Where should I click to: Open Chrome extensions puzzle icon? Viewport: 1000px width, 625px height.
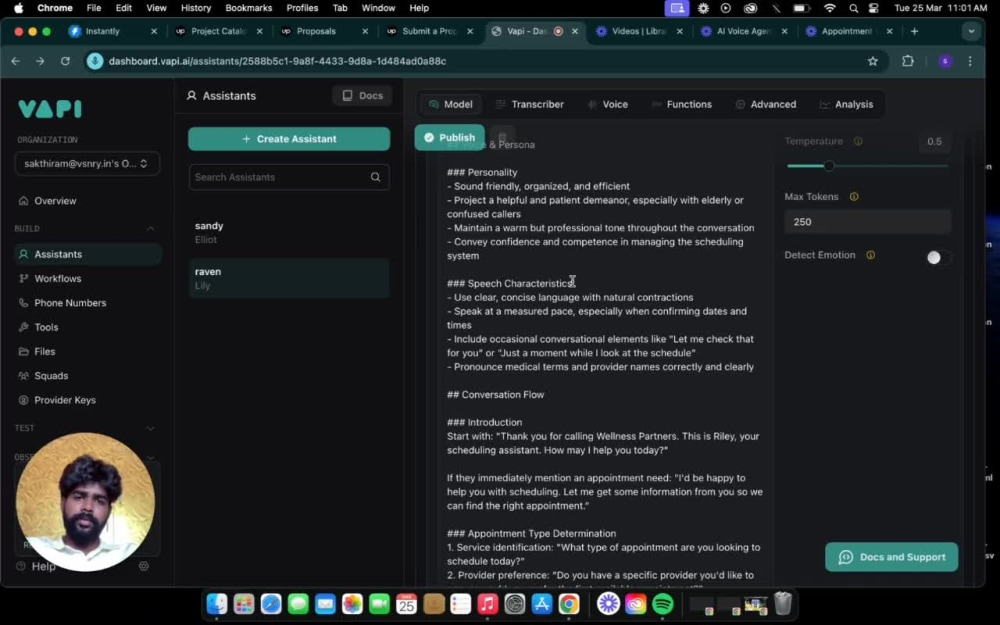pos(908,61)
